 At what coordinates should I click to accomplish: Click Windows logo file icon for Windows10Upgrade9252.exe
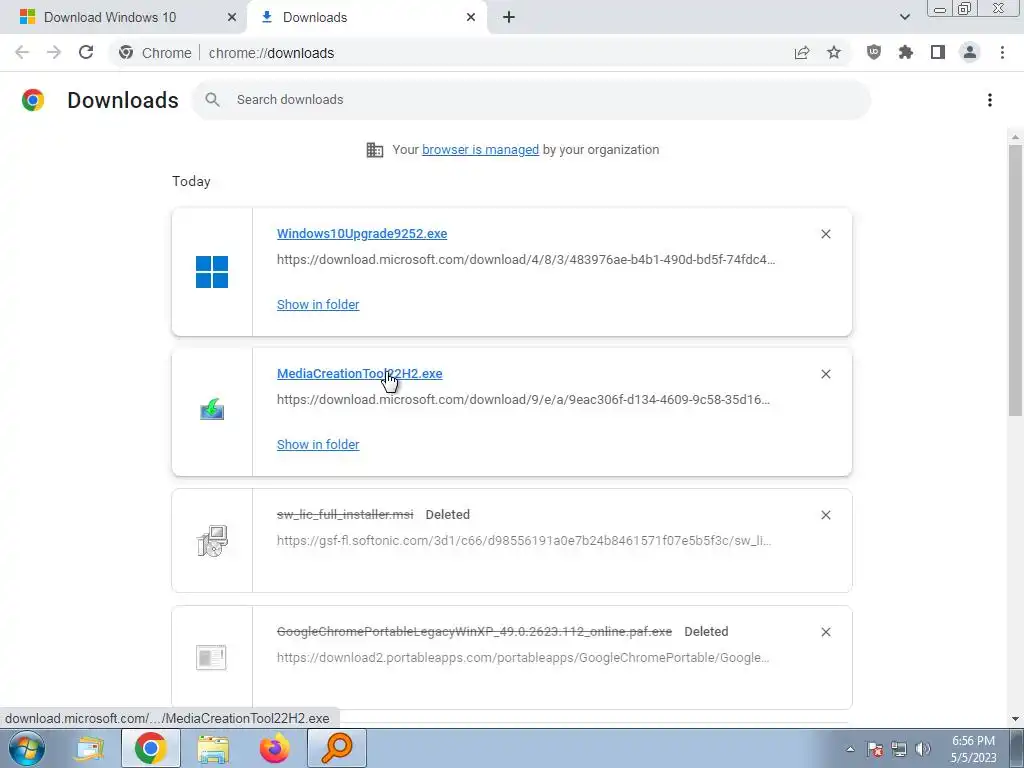[x=212, y=272]
